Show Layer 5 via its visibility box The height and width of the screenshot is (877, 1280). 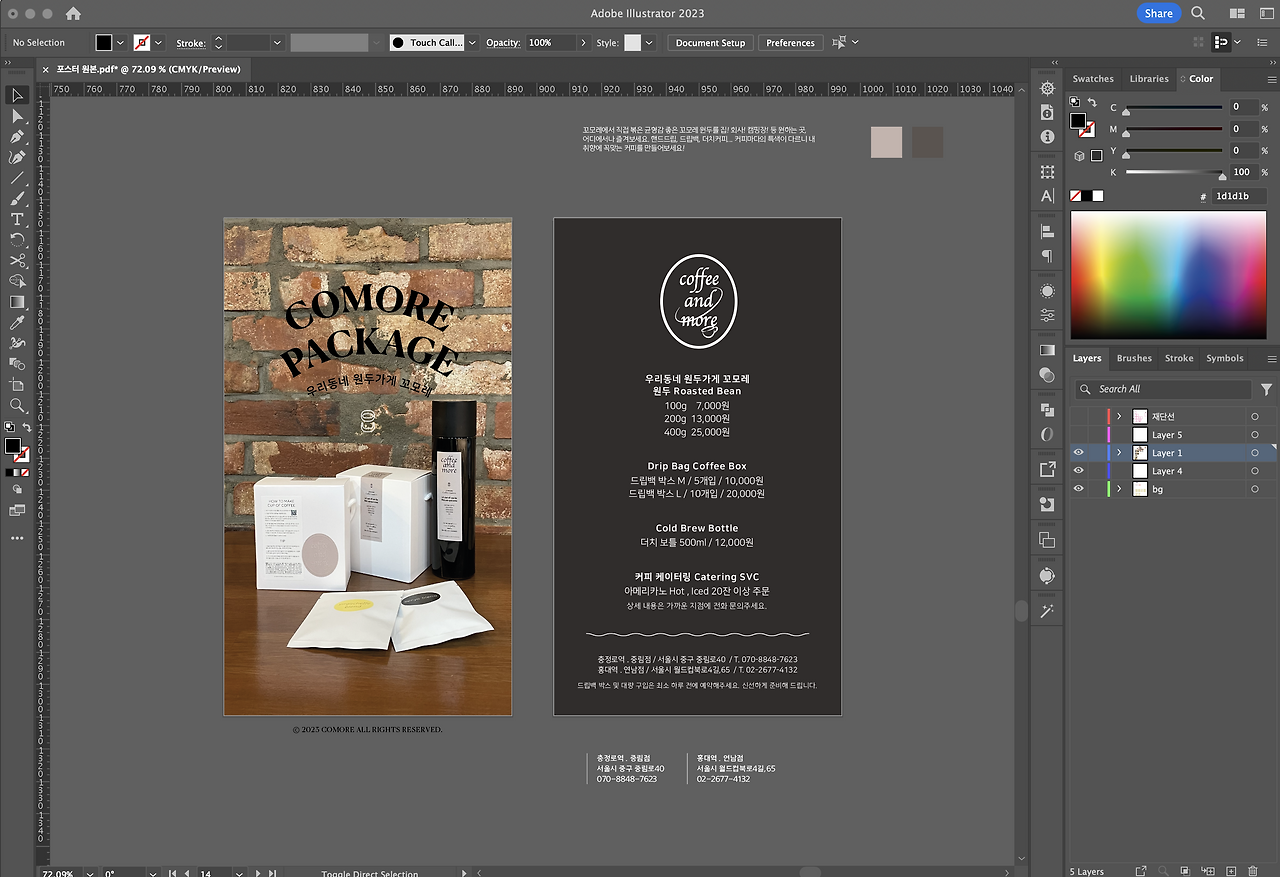pyautogui.click(x=1078, y=435)
